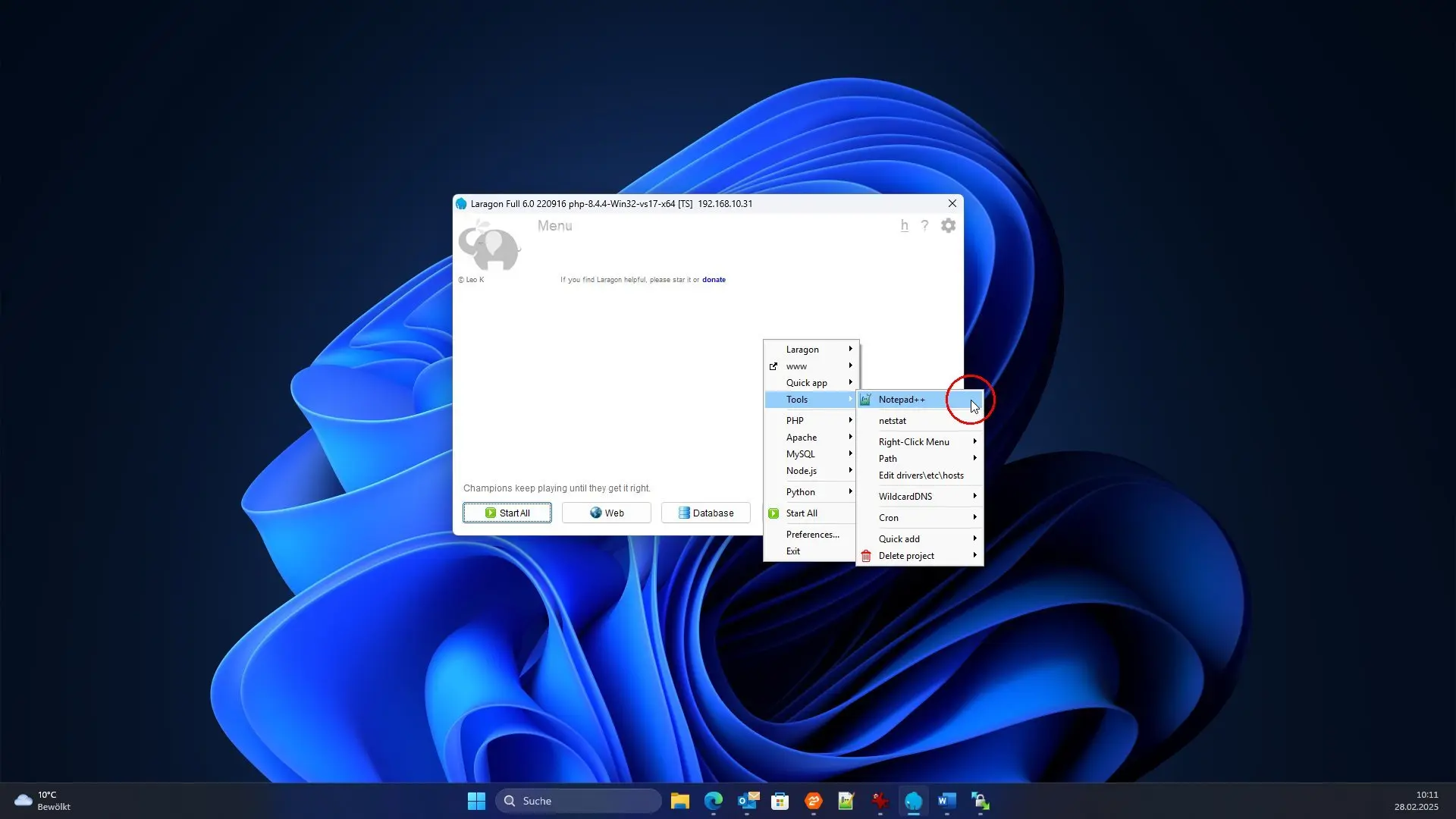Open Microsoft Edge from the taskbar

[x=714, y=801]
